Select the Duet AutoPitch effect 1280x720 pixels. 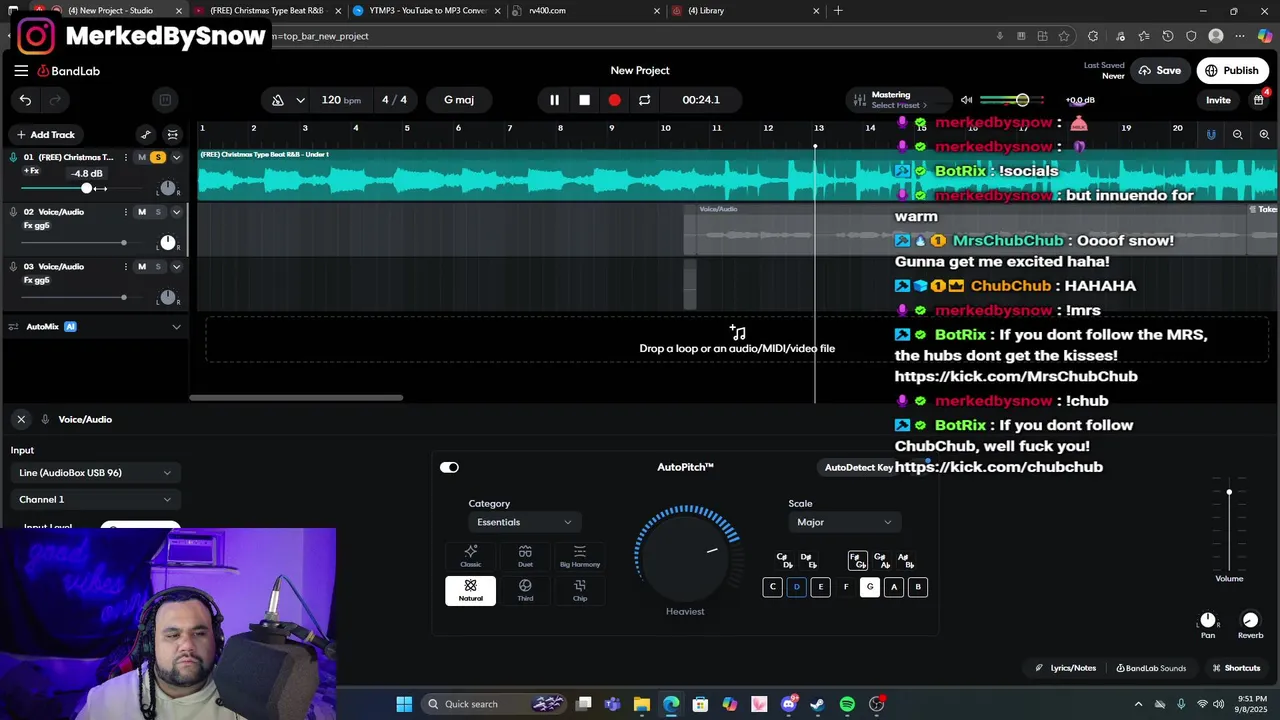[x=525, y=557]
